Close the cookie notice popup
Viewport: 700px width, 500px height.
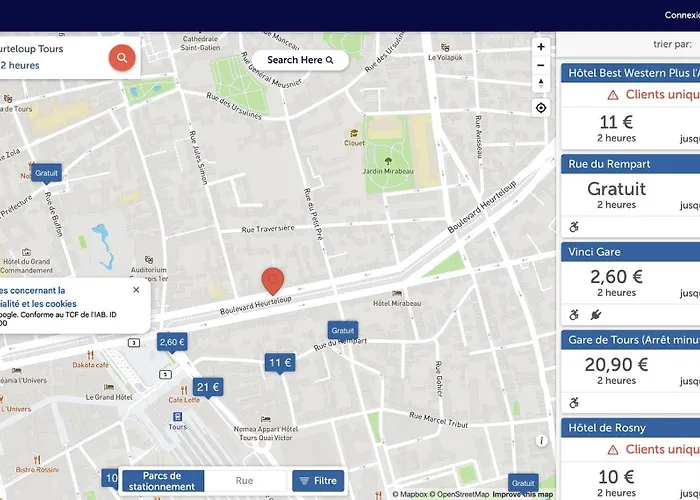(x=136, y=290)
